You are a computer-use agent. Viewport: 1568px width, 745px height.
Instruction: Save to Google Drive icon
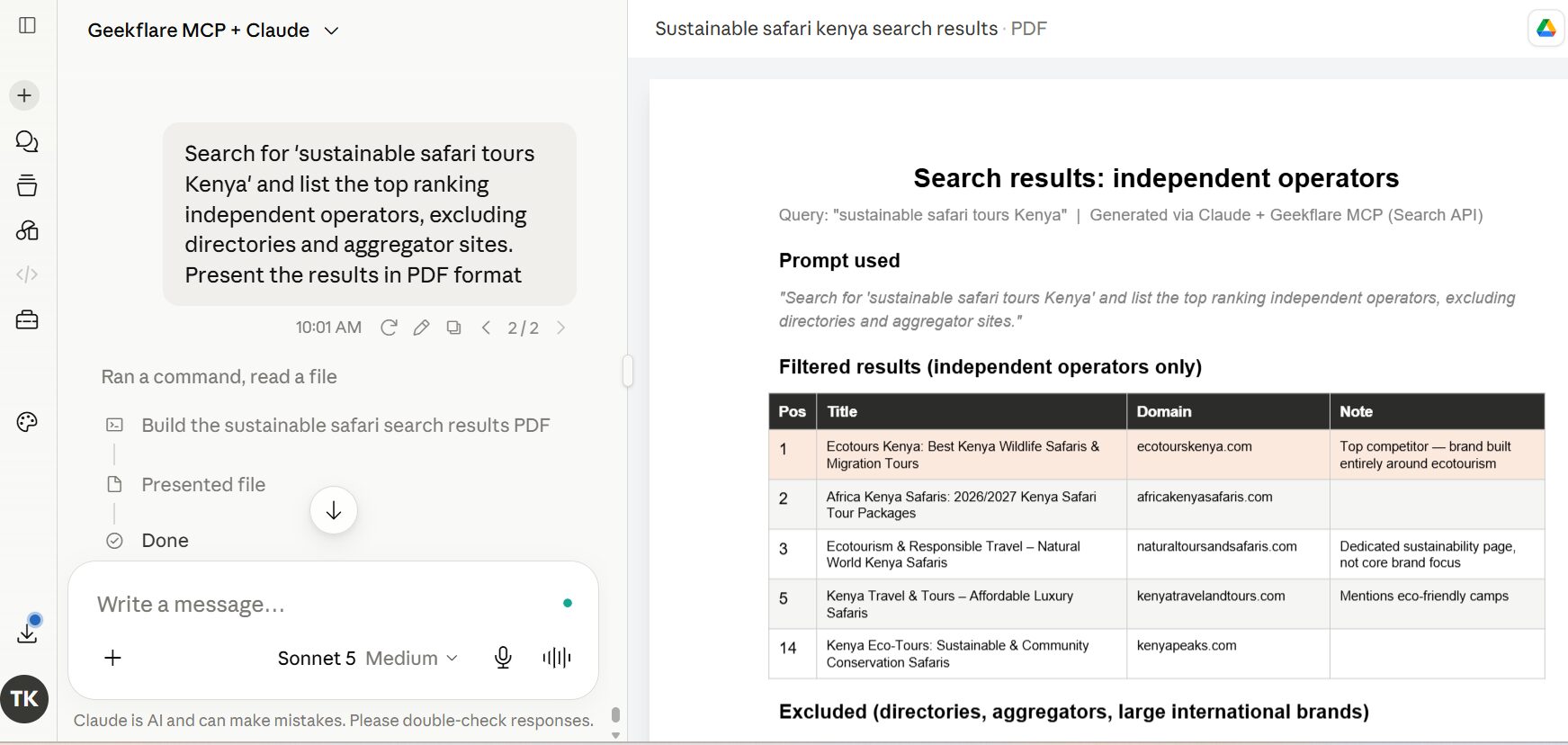(x=1546, y=29)
